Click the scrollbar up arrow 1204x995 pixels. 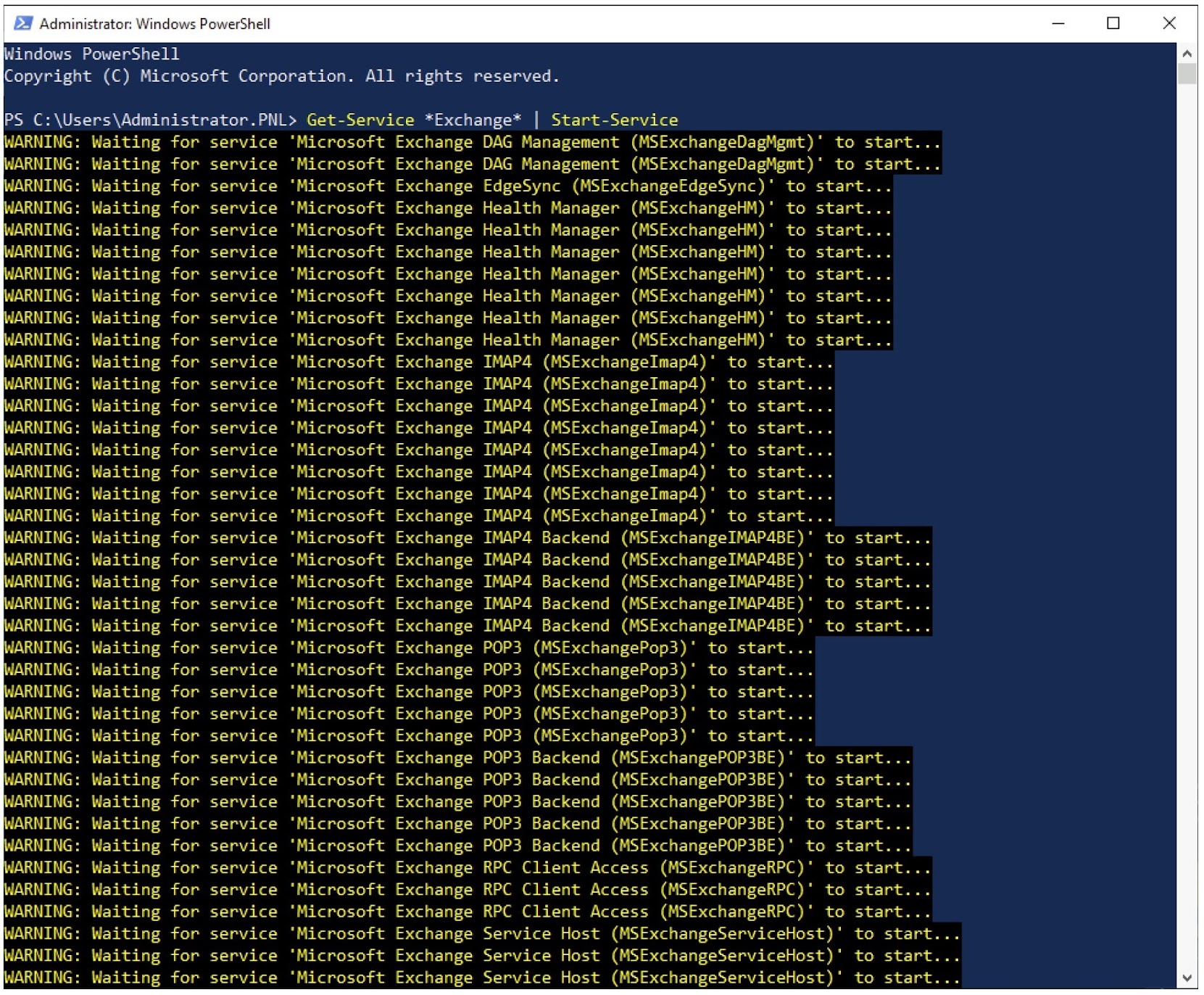click(1187, 53)
